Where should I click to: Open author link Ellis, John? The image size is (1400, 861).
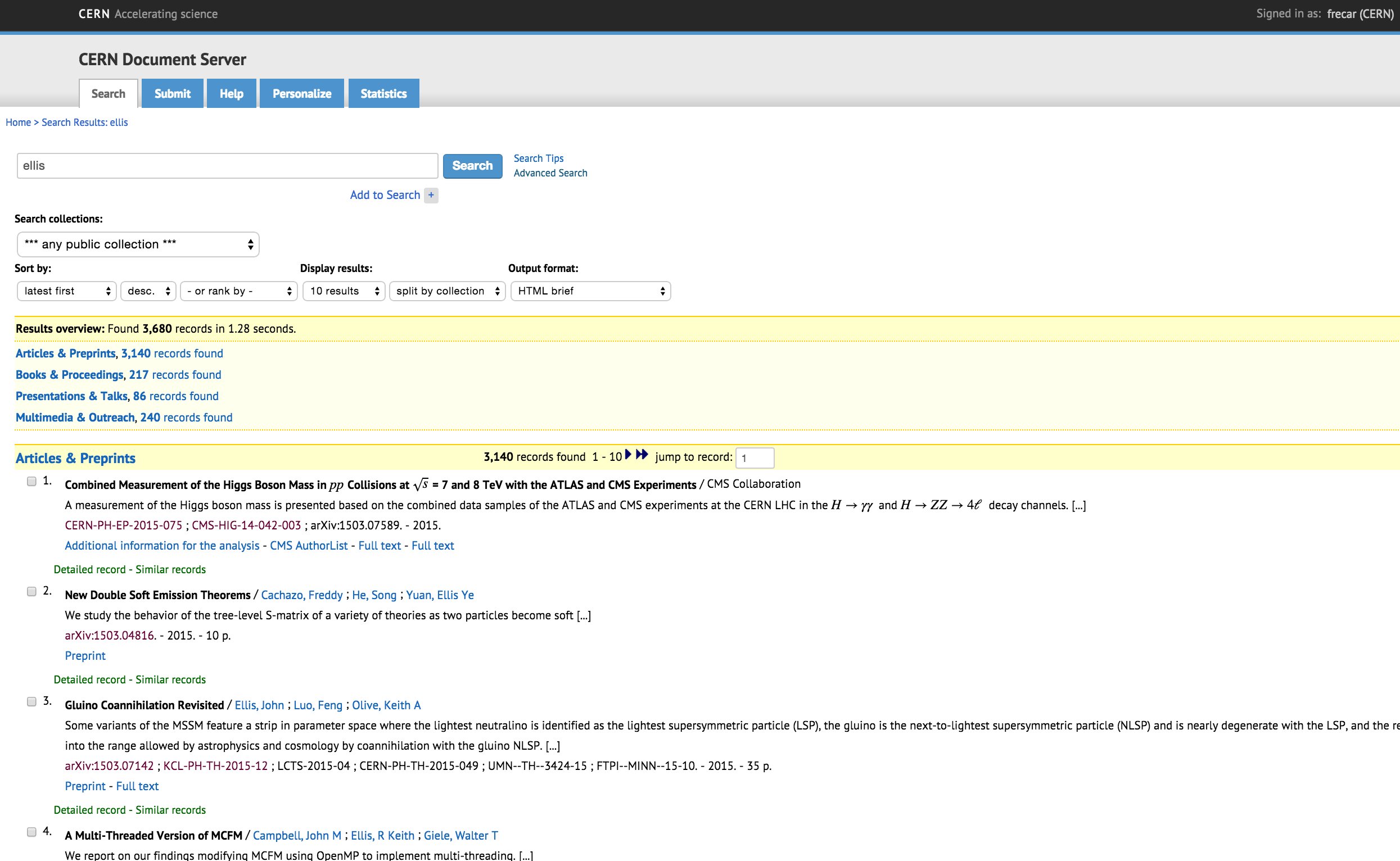259,705
